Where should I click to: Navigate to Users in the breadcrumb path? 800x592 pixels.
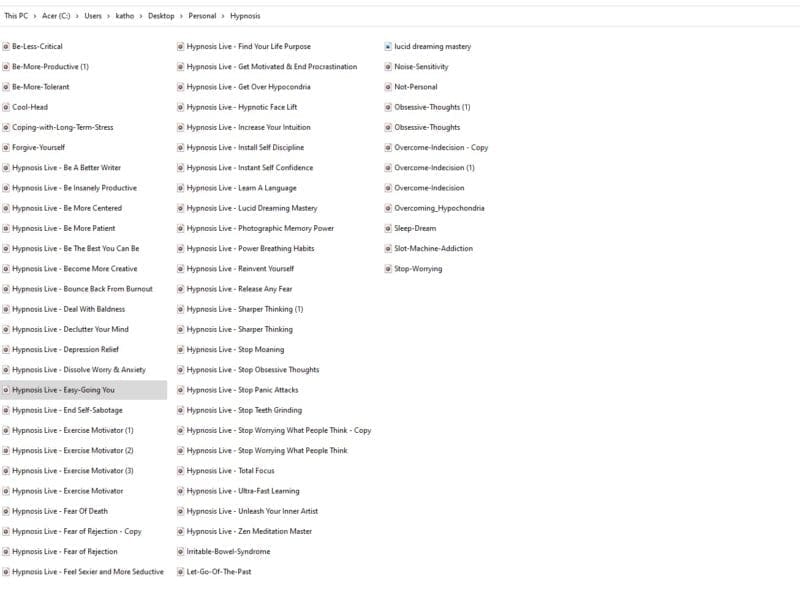click(93, 16)
